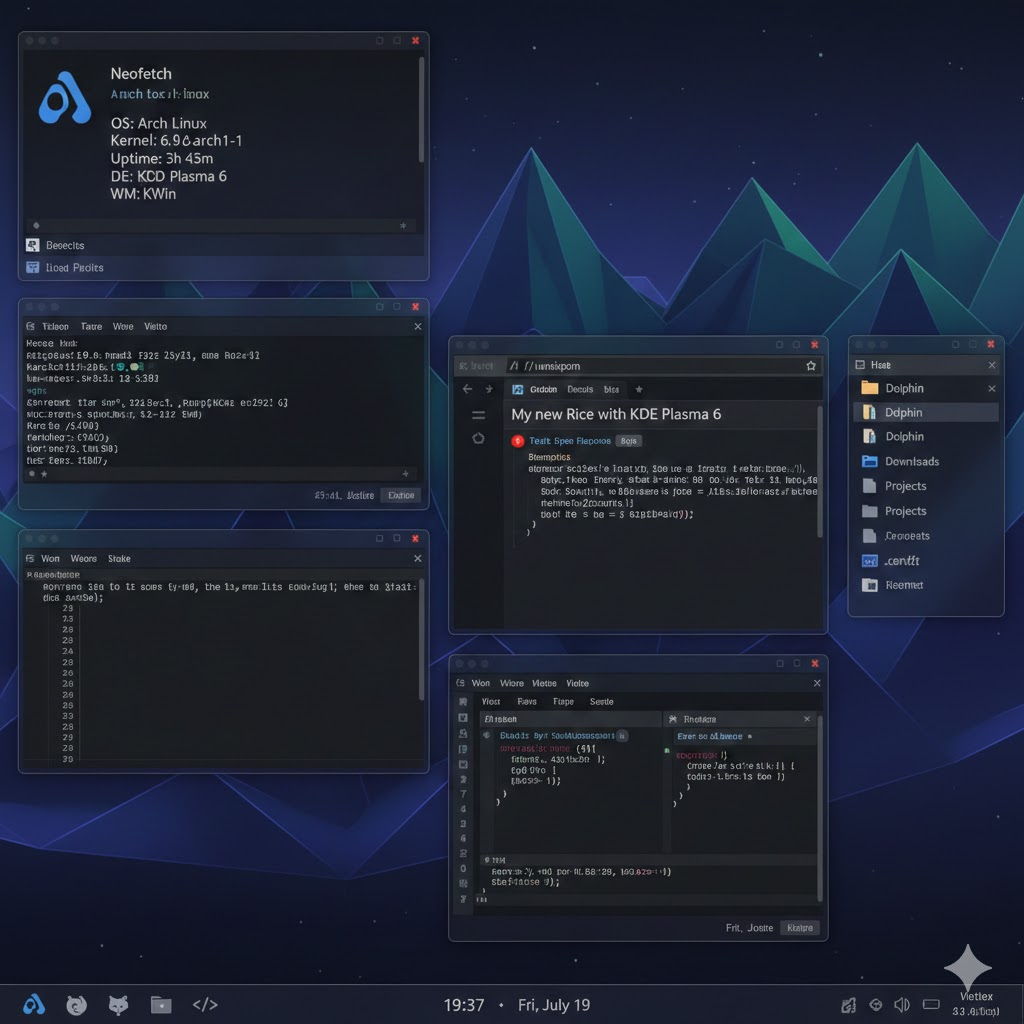Select the highlighted Dolphin entry in sidebar
Screen dimensions: 1024x1024
[903, 412]
